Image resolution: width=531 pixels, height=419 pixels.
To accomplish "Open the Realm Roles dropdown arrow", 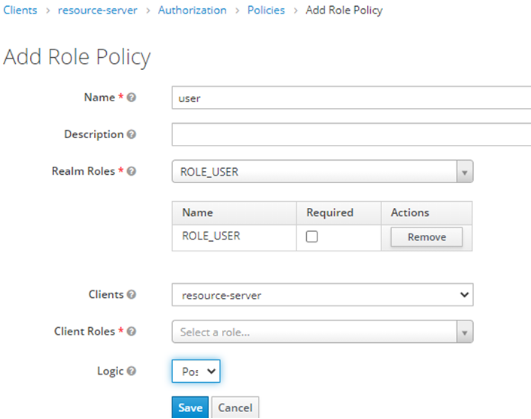I will (x=465, y=172).
